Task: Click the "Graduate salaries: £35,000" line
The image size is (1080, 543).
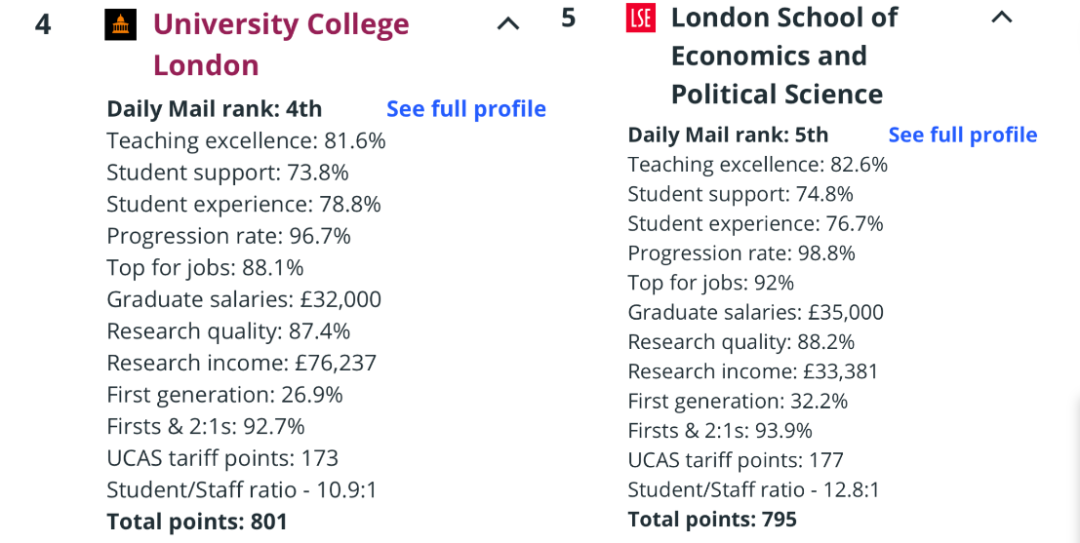Action: [755, 312]
